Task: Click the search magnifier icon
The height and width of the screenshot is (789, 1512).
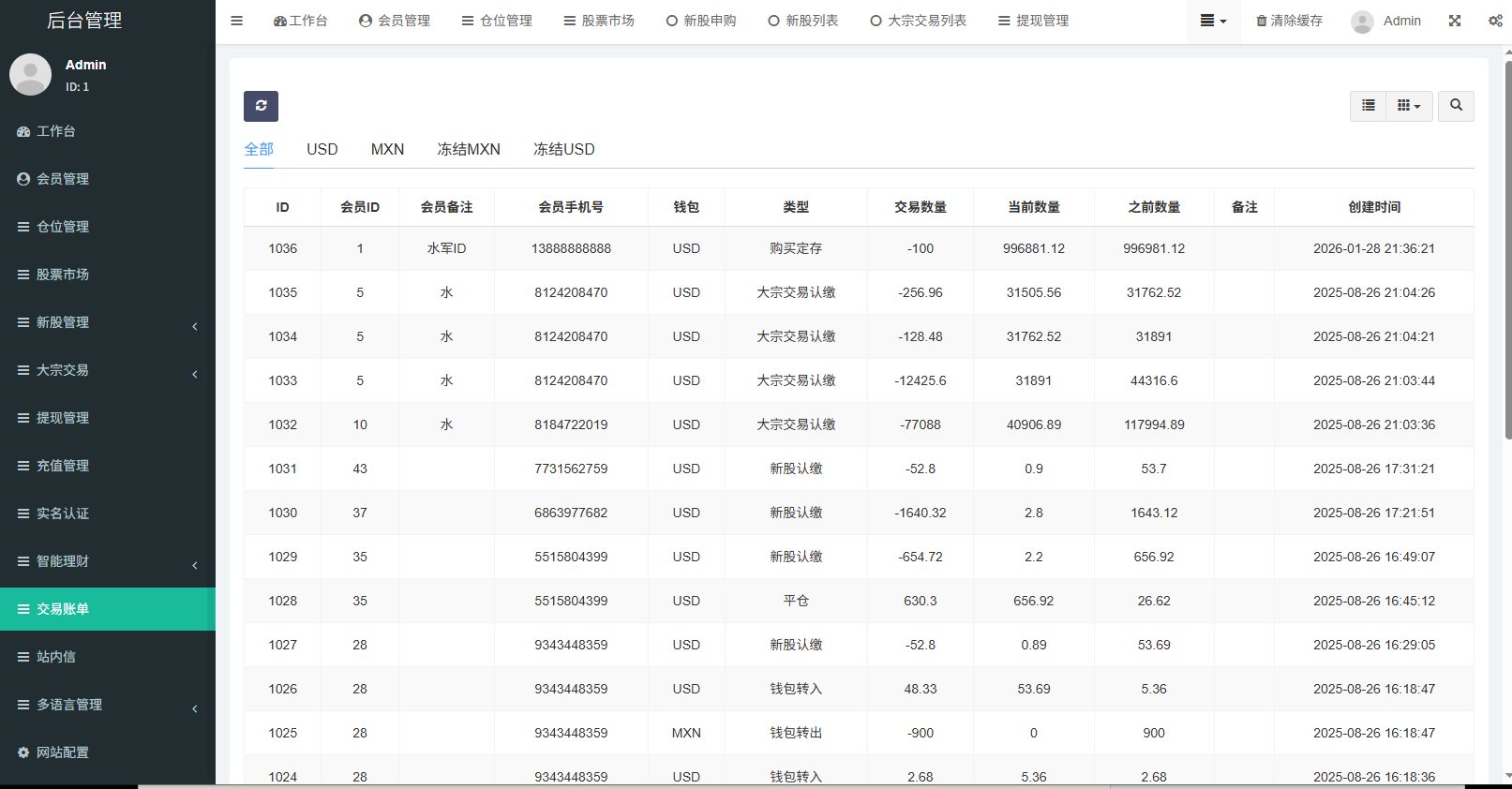Action: [1456, 106]
